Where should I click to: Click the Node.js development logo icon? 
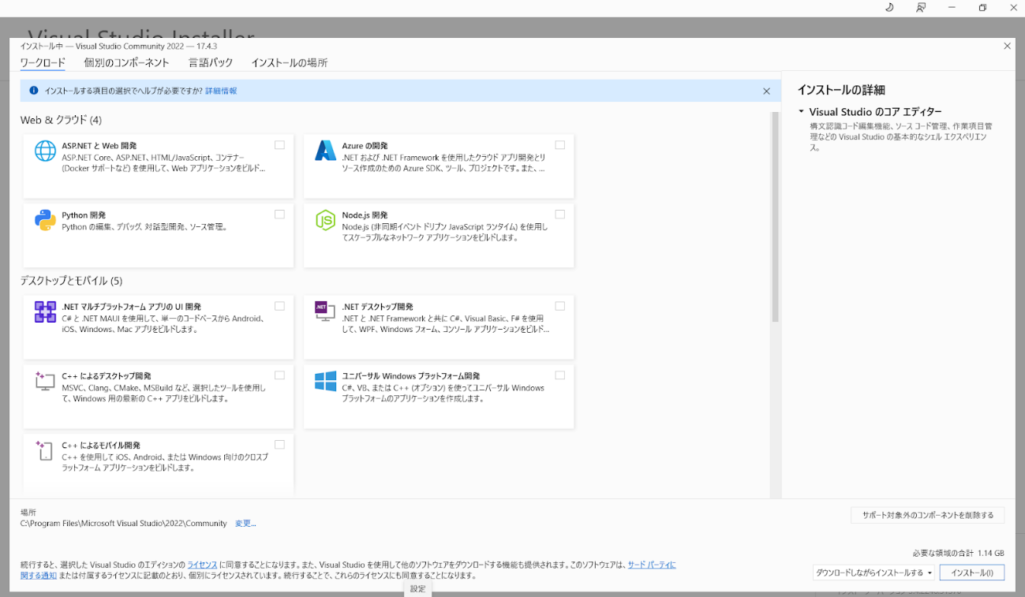click(325, 220)
